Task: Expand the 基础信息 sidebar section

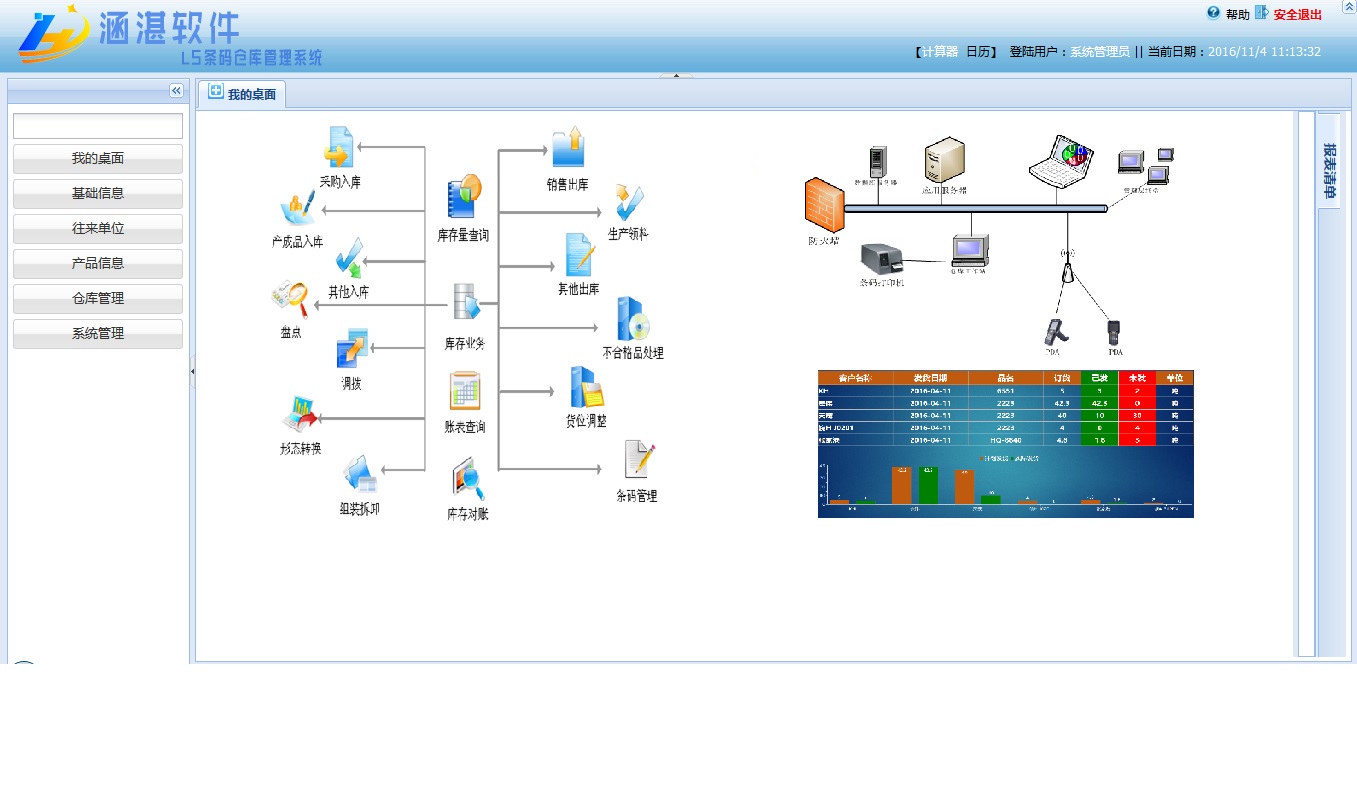Action: (98, 194)
